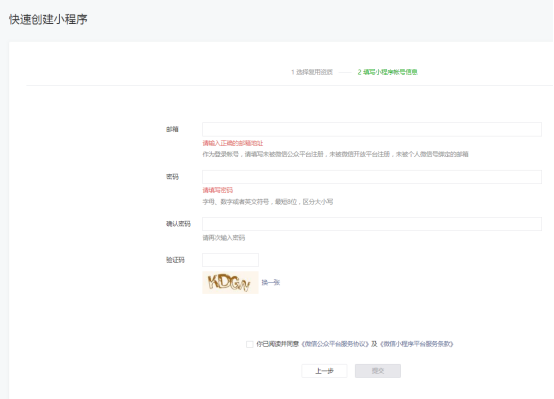Select step 1 选择复用资质
The height and width of the screenshot is (399, 554).
(312, 72)
